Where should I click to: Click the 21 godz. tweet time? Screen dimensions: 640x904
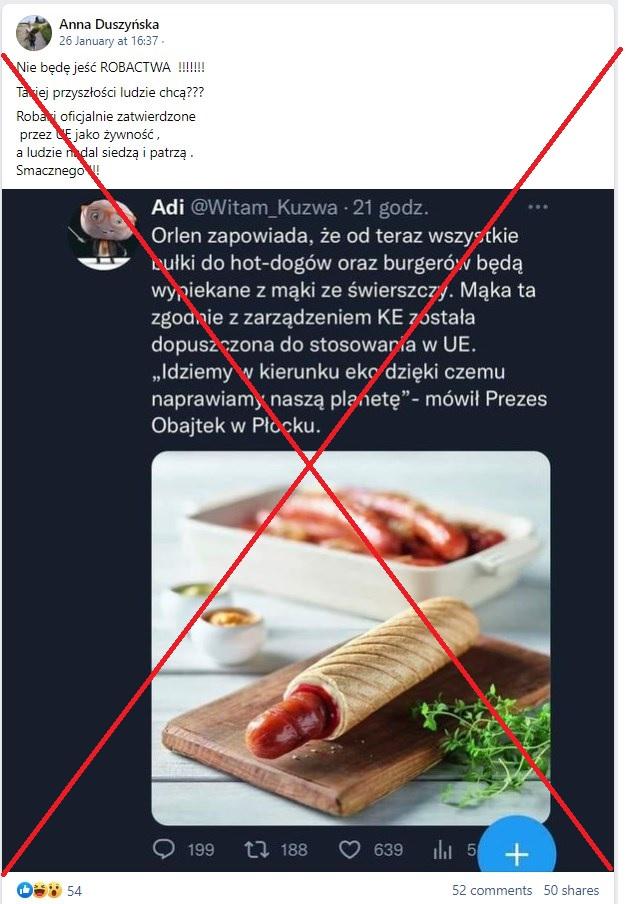390,207
